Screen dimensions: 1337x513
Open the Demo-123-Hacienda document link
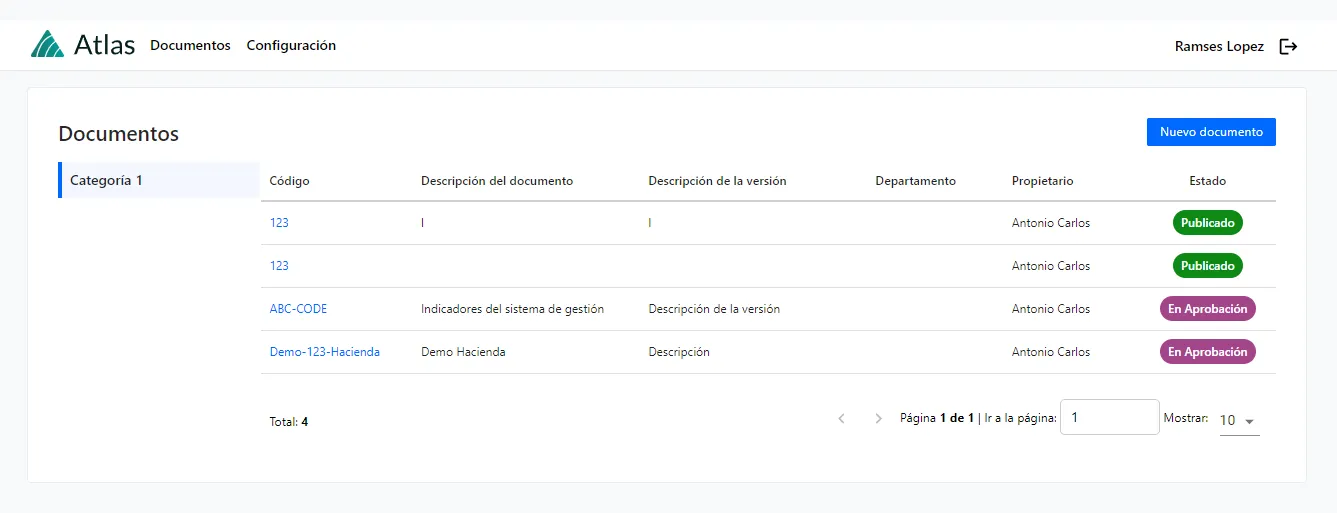[x=324, y=352]
